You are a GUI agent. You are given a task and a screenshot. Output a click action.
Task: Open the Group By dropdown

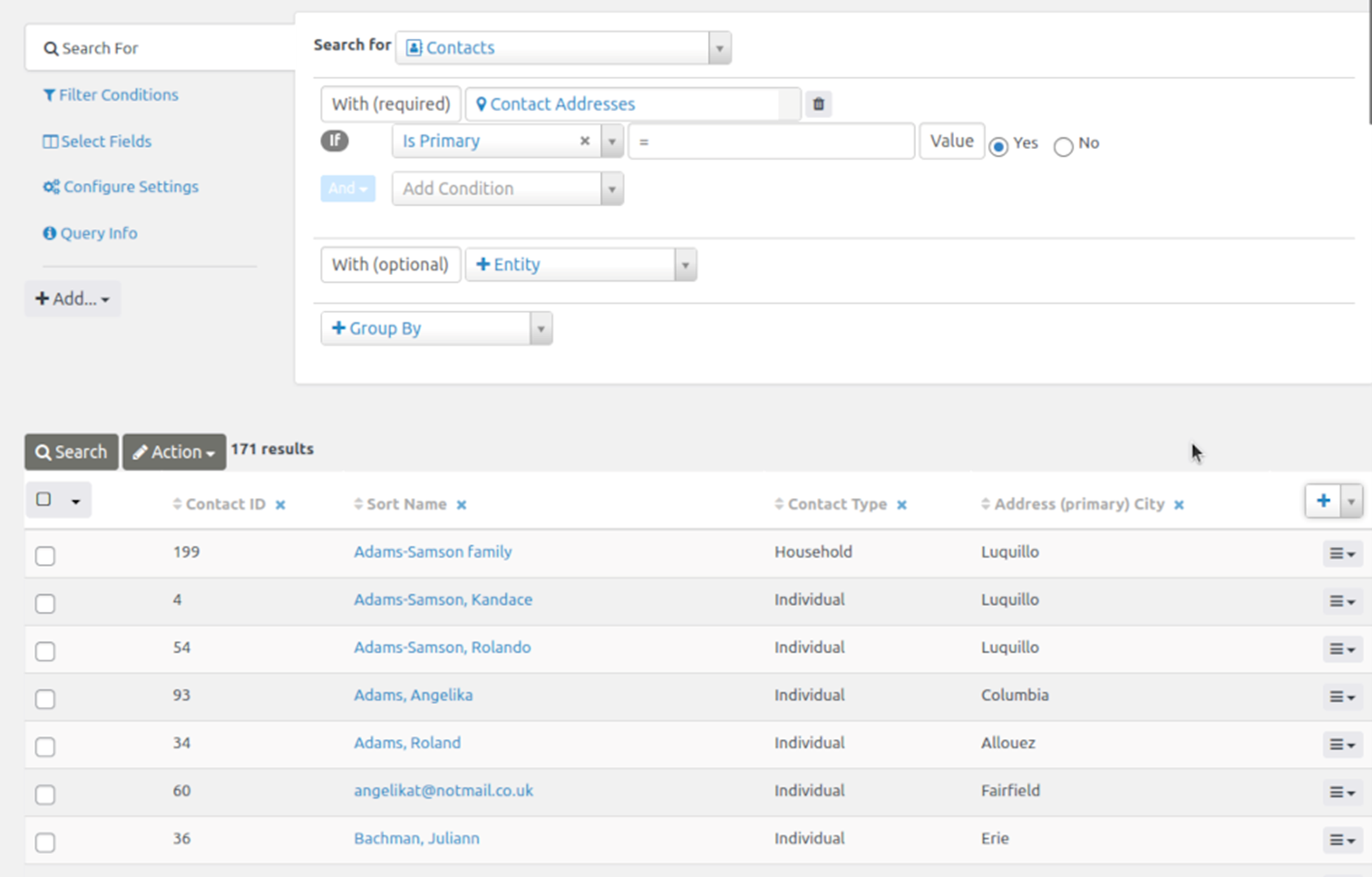pyautogui.click(x=436, y=328)
